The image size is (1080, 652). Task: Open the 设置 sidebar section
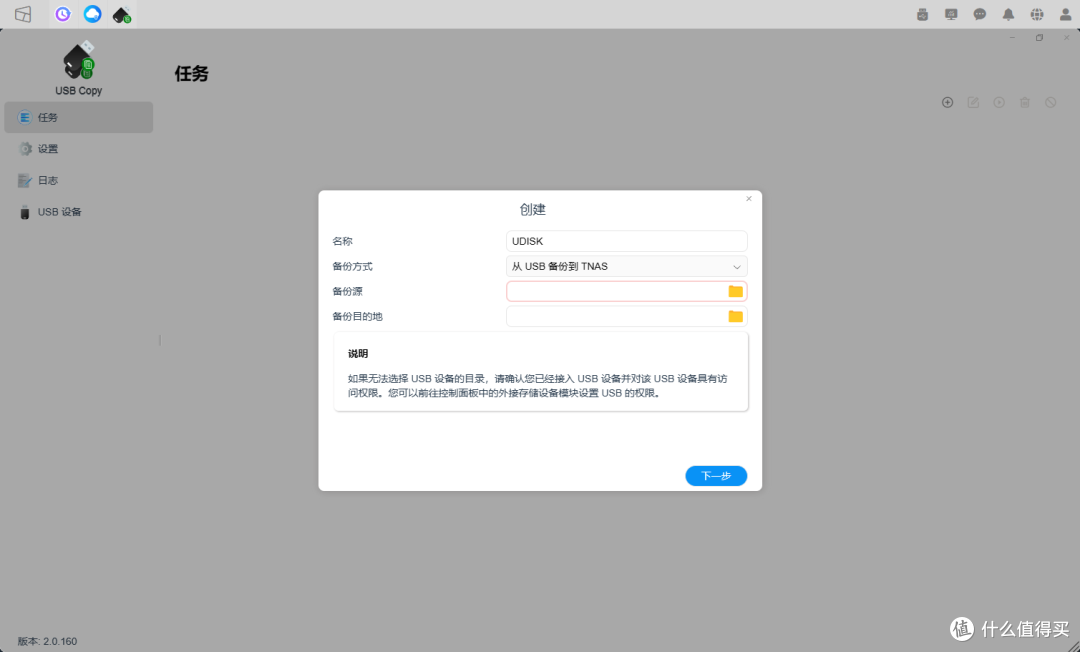tap(79, 149)
